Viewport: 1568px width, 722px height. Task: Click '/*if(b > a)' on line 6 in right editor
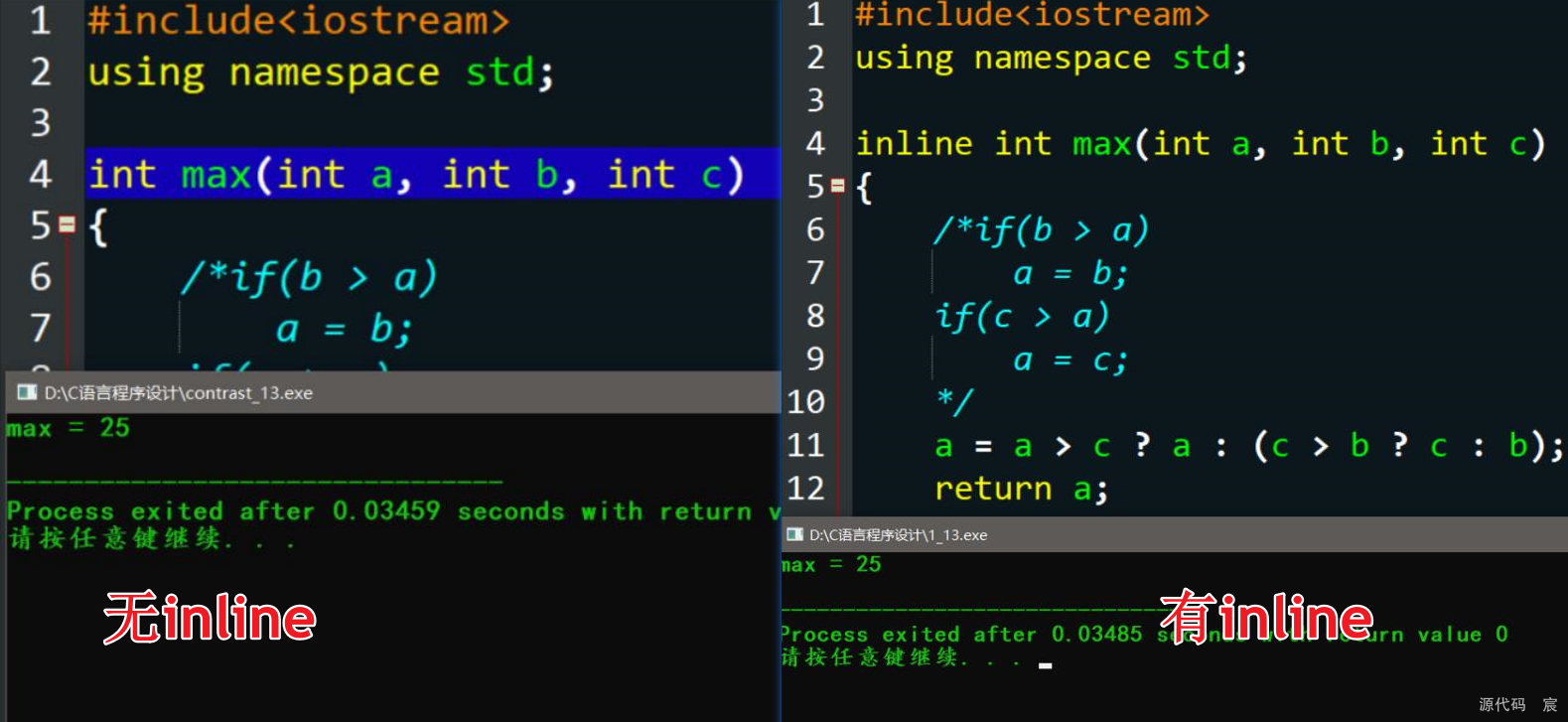pyautogui.click(x=1042, y=230)
